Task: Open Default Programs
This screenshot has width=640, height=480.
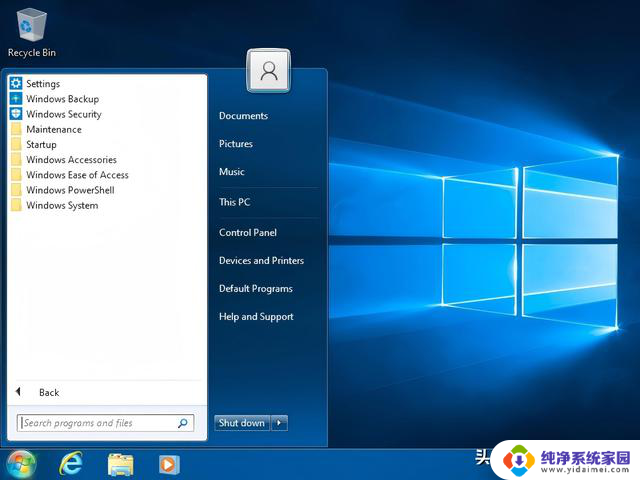Action: (256, 289)
